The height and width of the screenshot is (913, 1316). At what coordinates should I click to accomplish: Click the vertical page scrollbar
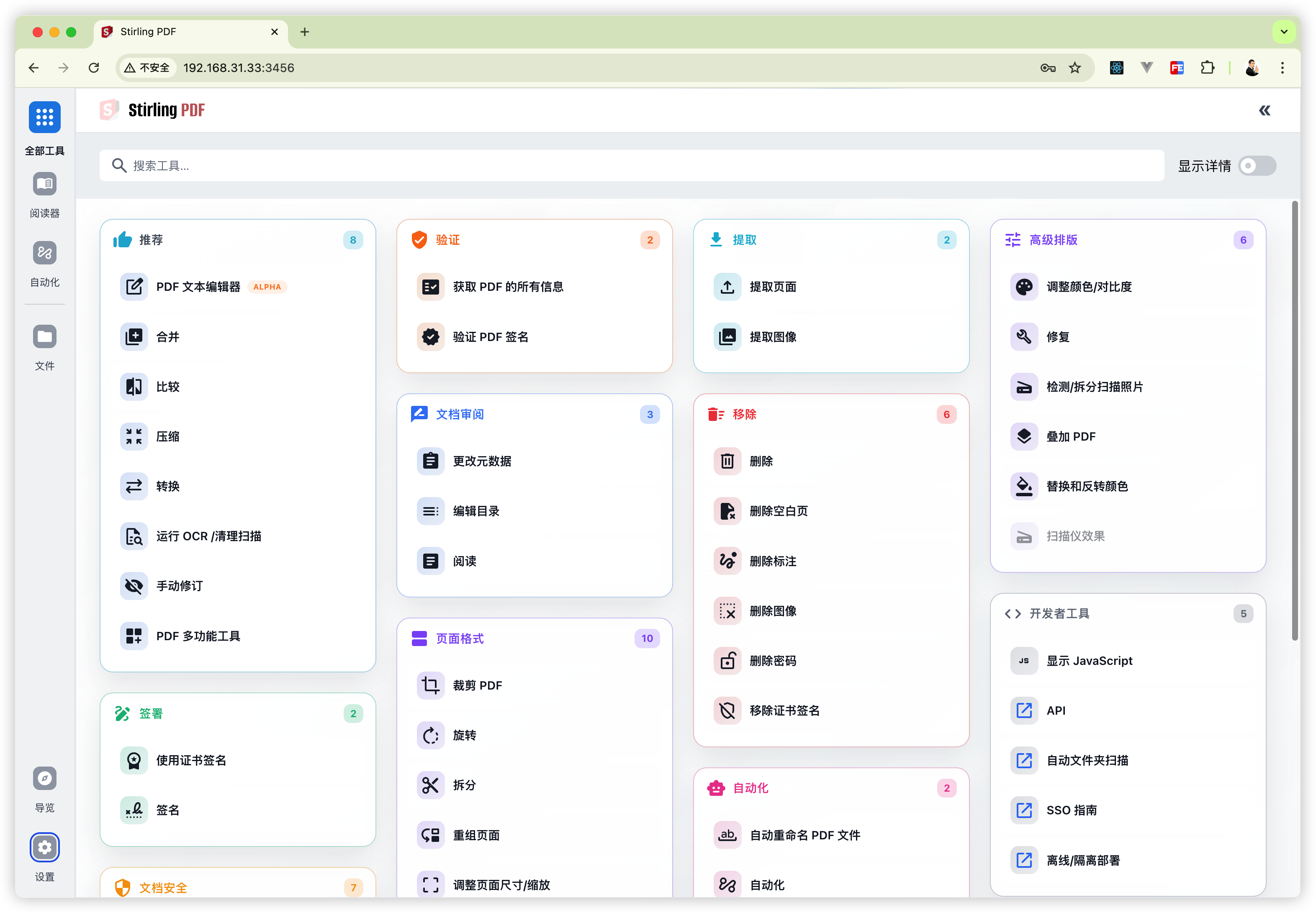click(1295, 421)
